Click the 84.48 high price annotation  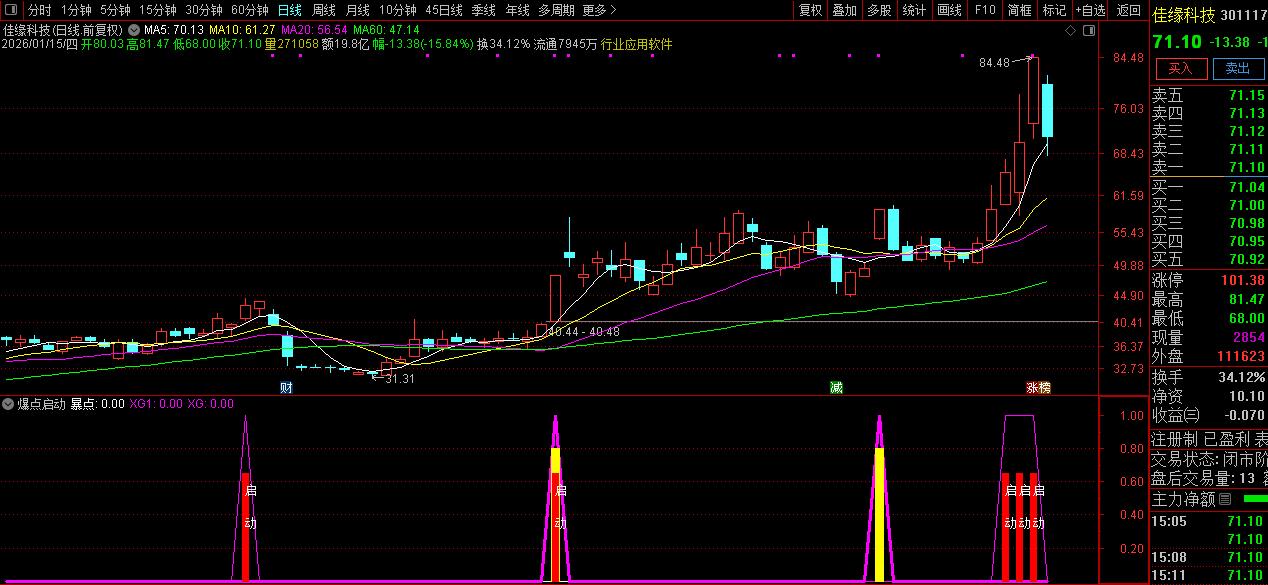click(x=994, y=63)
